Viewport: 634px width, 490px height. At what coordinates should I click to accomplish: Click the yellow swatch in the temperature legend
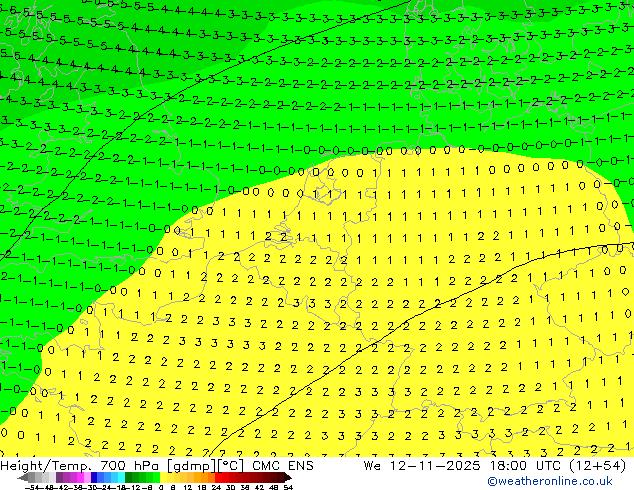(163, 477)
